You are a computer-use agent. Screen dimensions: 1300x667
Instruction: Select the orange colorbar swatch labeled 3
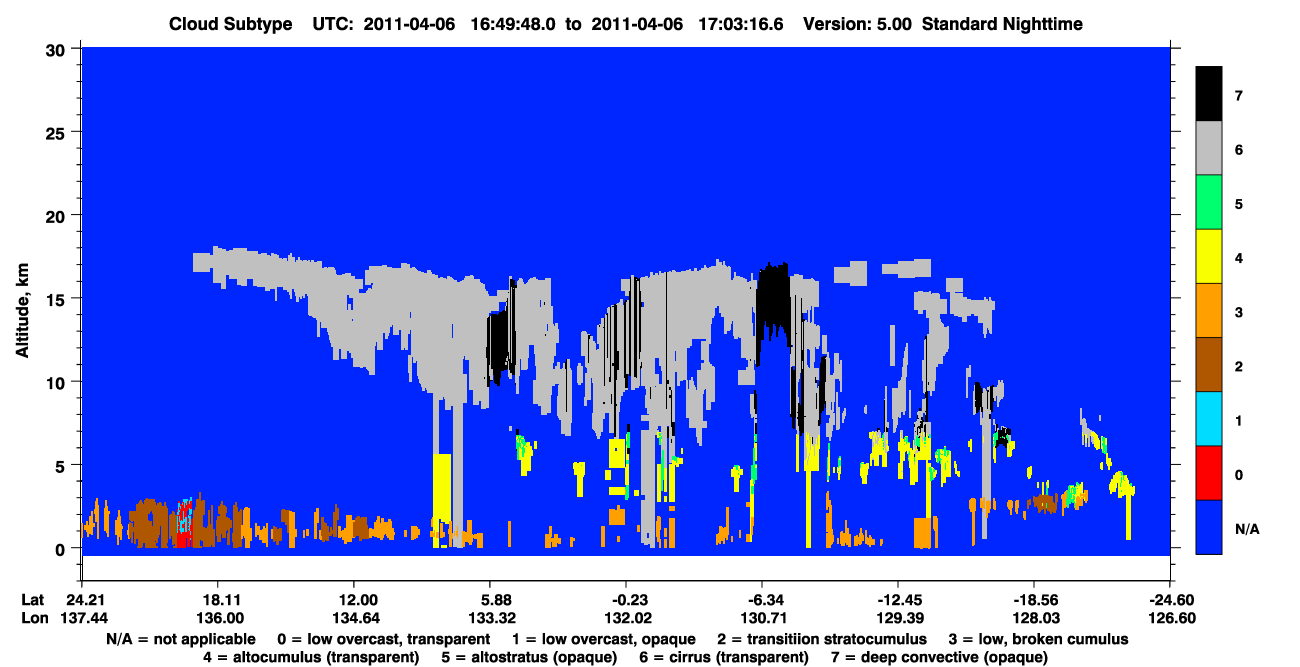coord(1209,311)
